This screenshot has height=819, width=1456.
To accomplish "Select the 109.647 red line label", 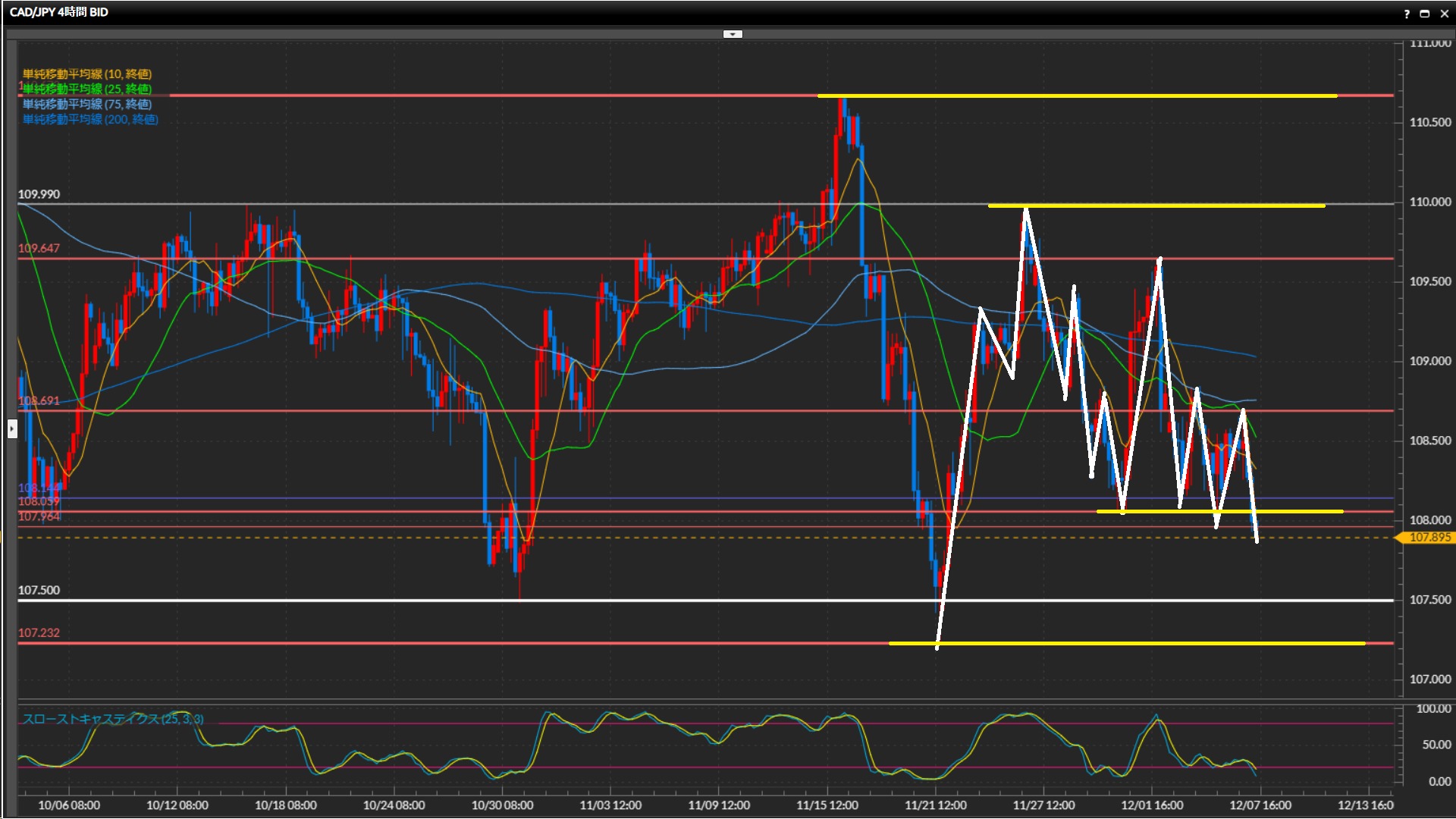I will [39, 248].
